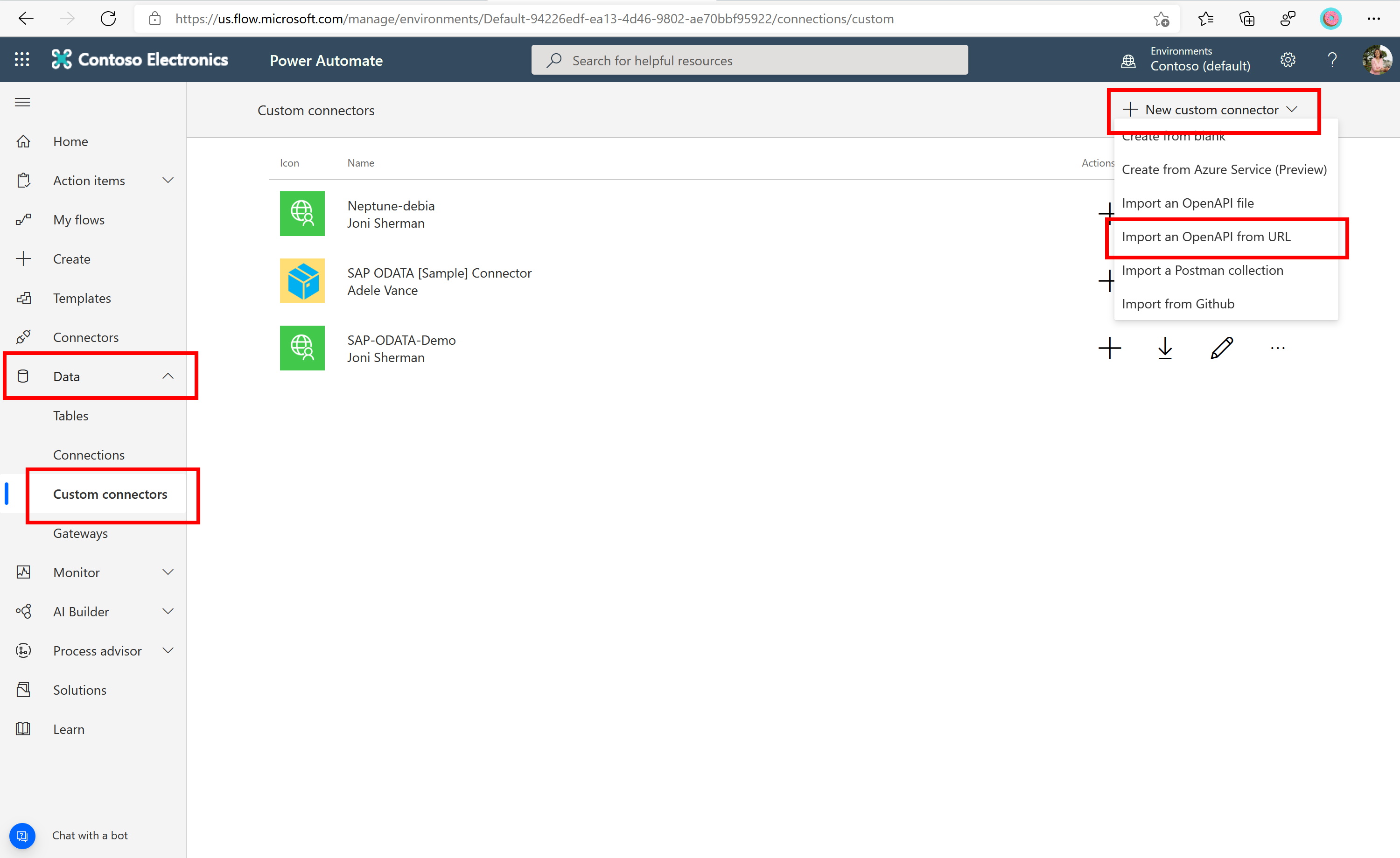1400x858 pixels.
Task: Expand the AI Builder section
Action: pos(168,611)
